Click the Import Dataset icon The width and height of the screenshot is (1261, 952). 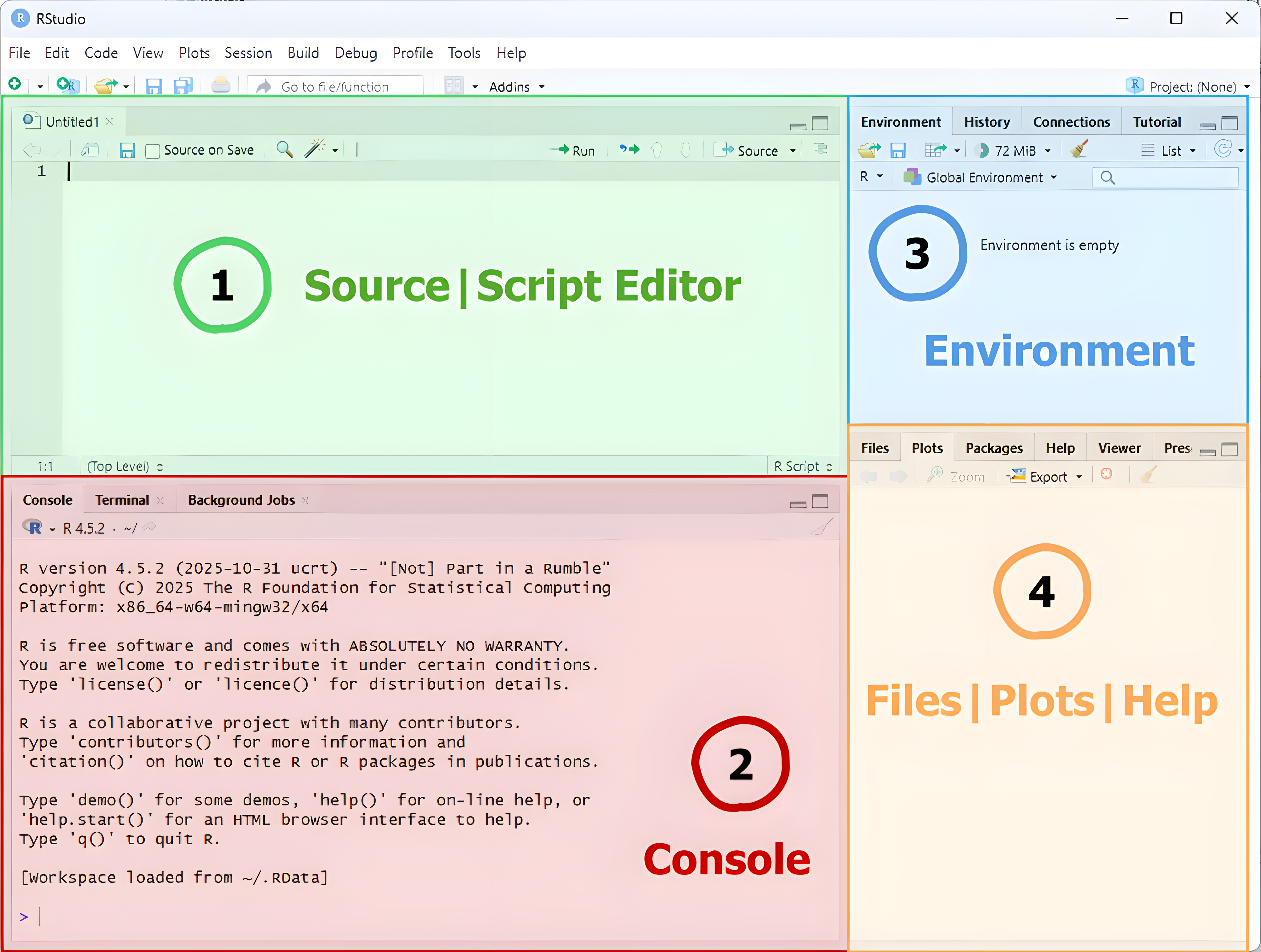click(936, 151)
